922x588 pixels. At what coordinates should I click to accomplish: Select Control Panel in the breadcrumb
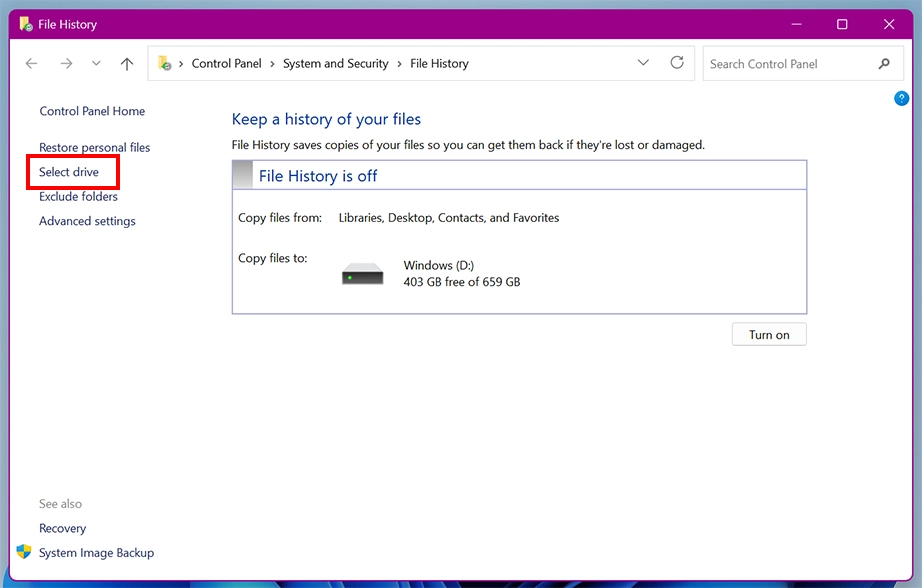pos(226,64)
